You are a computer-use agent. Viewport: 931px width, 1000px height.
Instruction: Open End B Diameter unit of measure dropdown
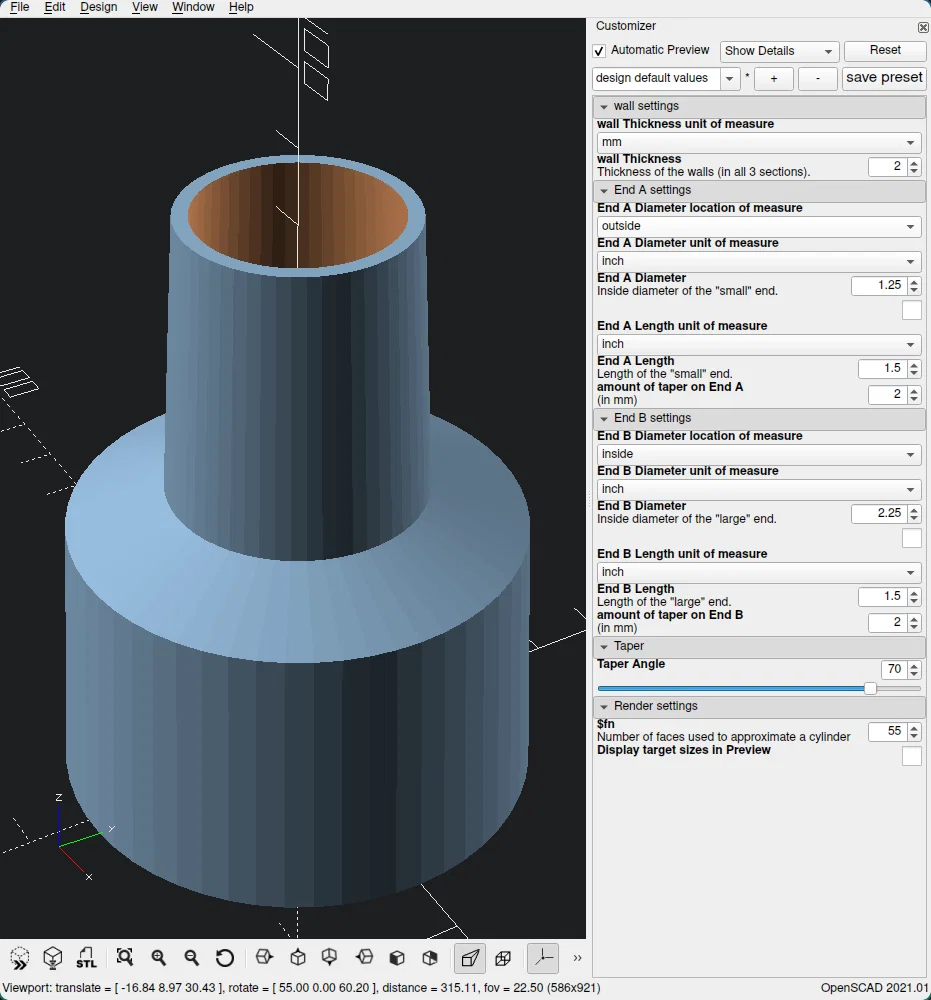click(x=759, y=489)
